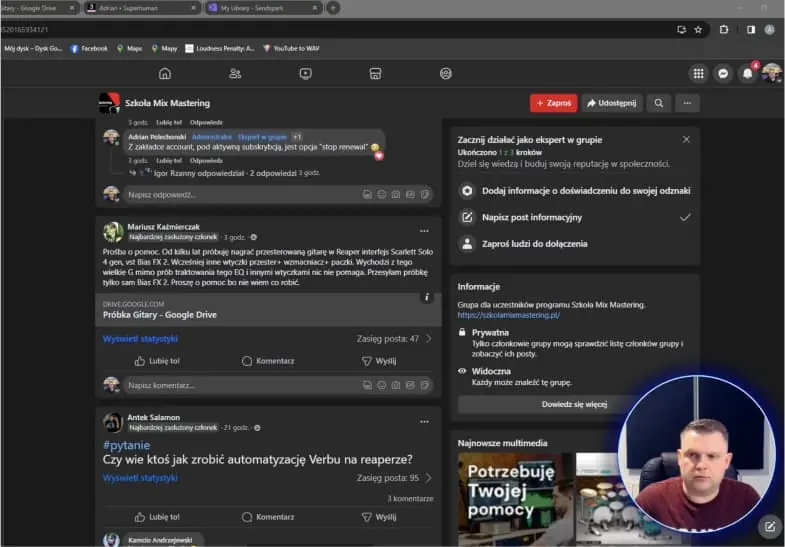This screenshot has width=785, height=547.
Task: Open the Facebook bookmark in bookmarks bar
Action: coord(89,49)
